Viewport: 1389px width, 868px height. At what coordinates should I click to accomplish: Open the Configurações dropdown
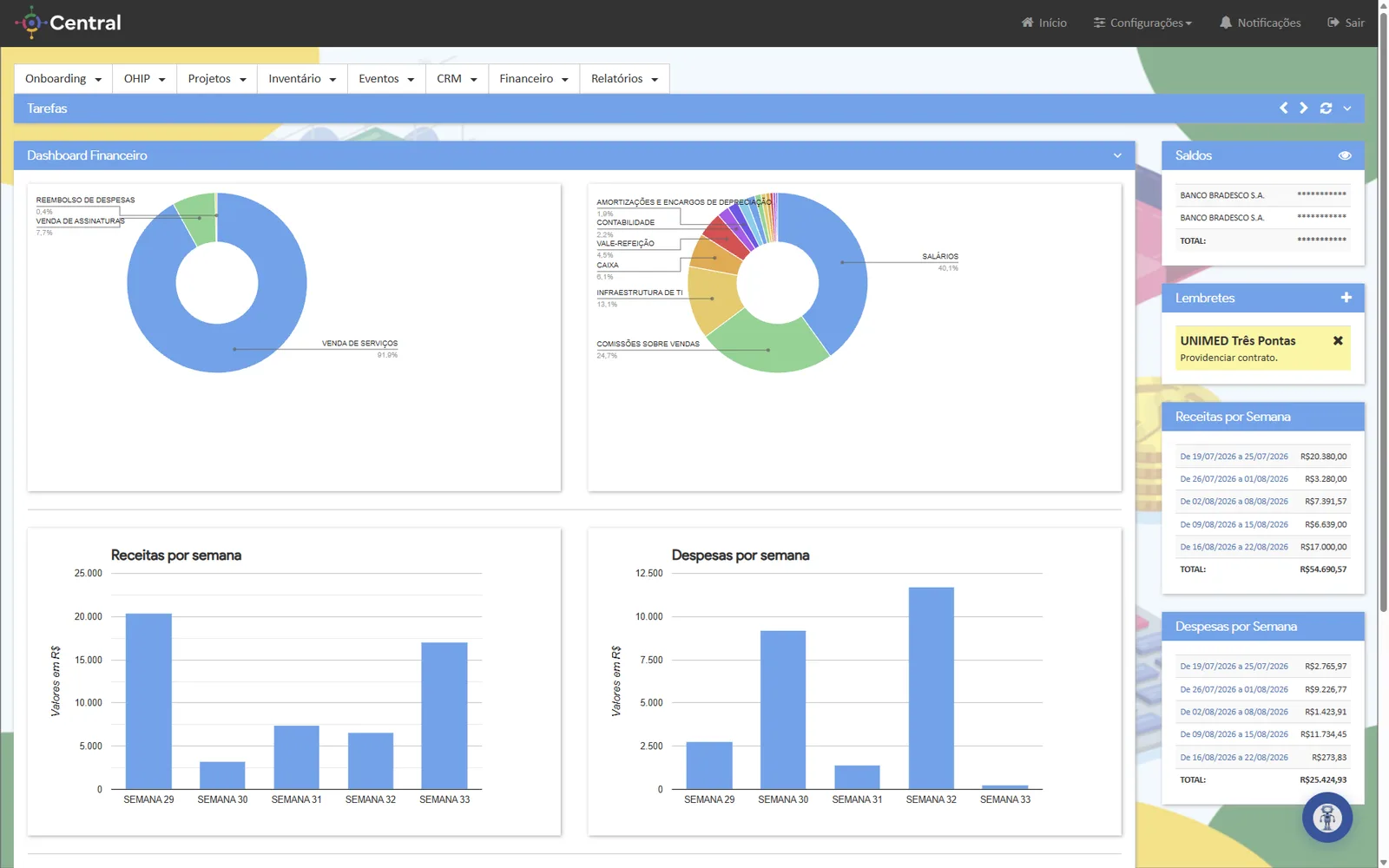coord(1142,23)
